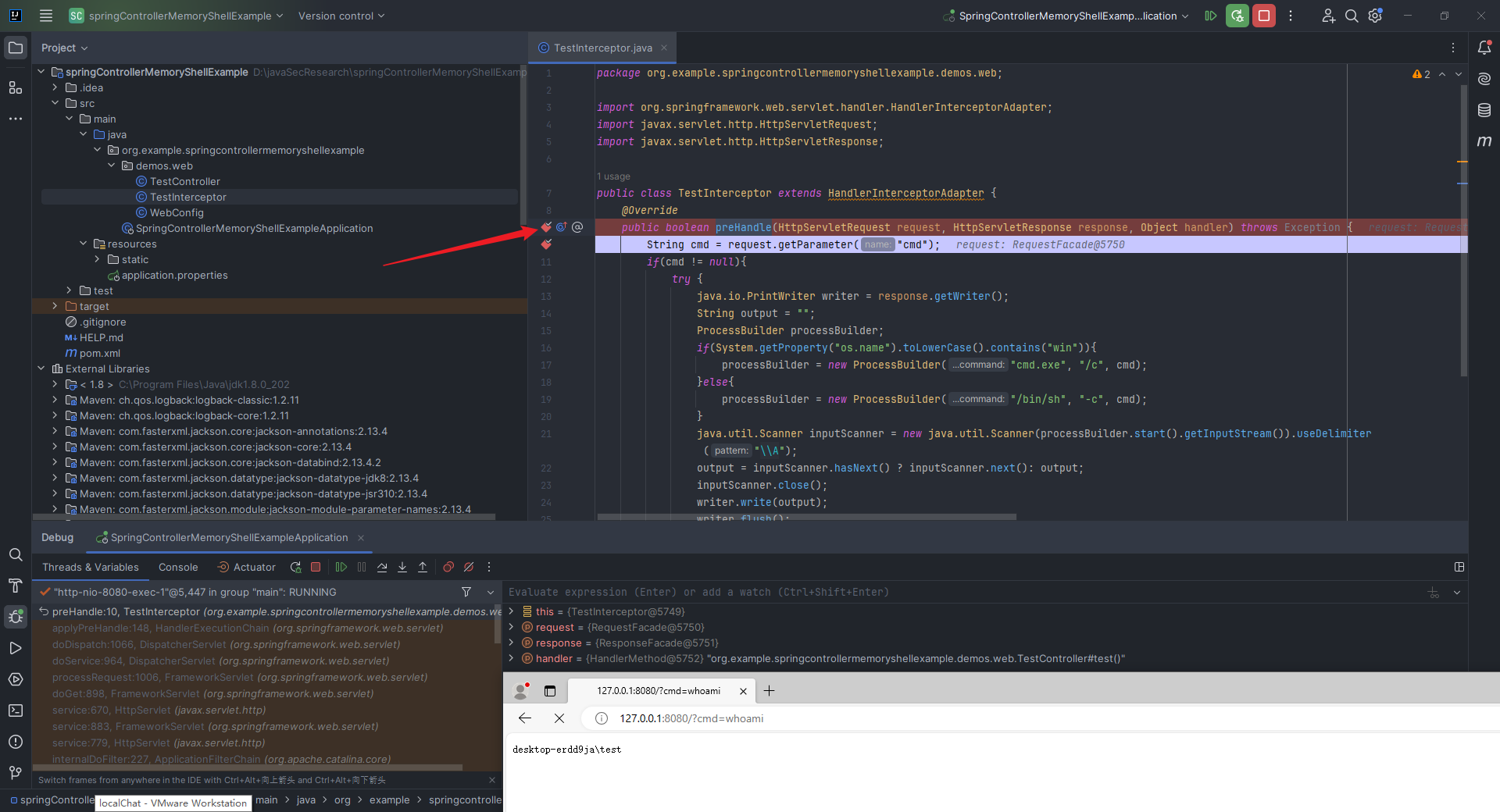Open the run configuration dropdown
Image resolution: width=1500 pixels, height=812 pixels.
(x=1066, y=16)
